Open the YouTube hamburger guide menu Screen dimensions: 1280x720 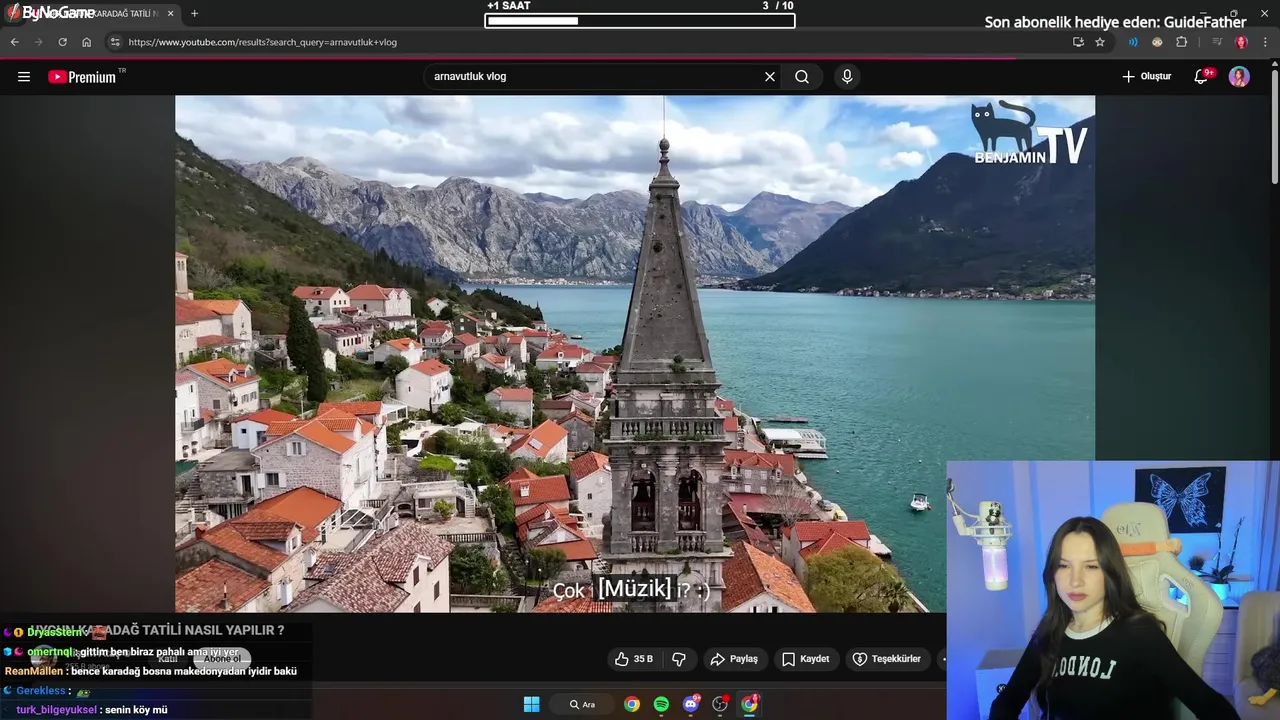click(24, 77)
